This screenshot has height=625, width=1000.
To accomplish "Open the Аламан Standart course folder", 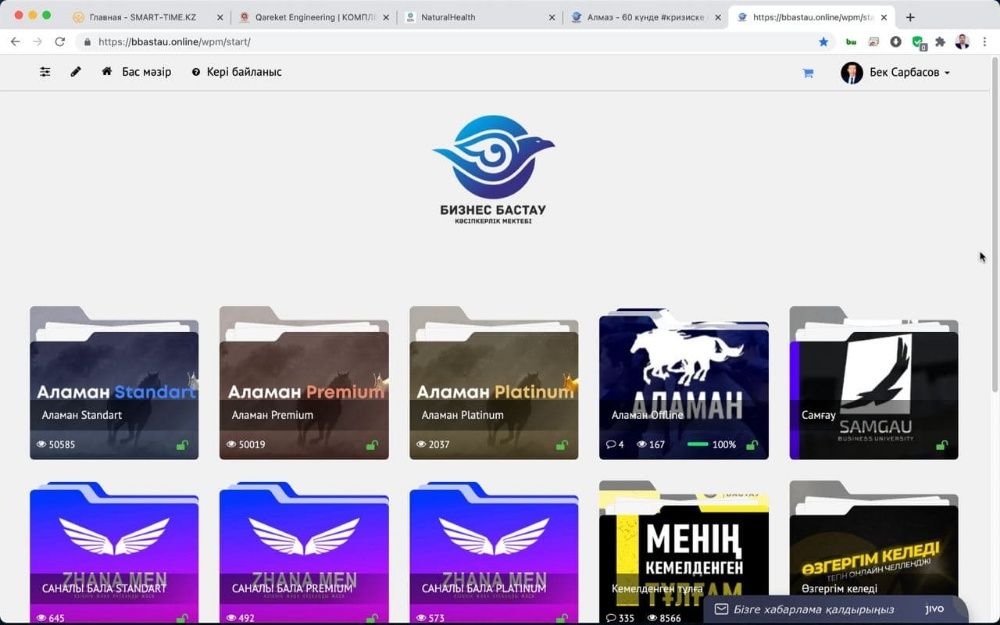I will (114, 383).
